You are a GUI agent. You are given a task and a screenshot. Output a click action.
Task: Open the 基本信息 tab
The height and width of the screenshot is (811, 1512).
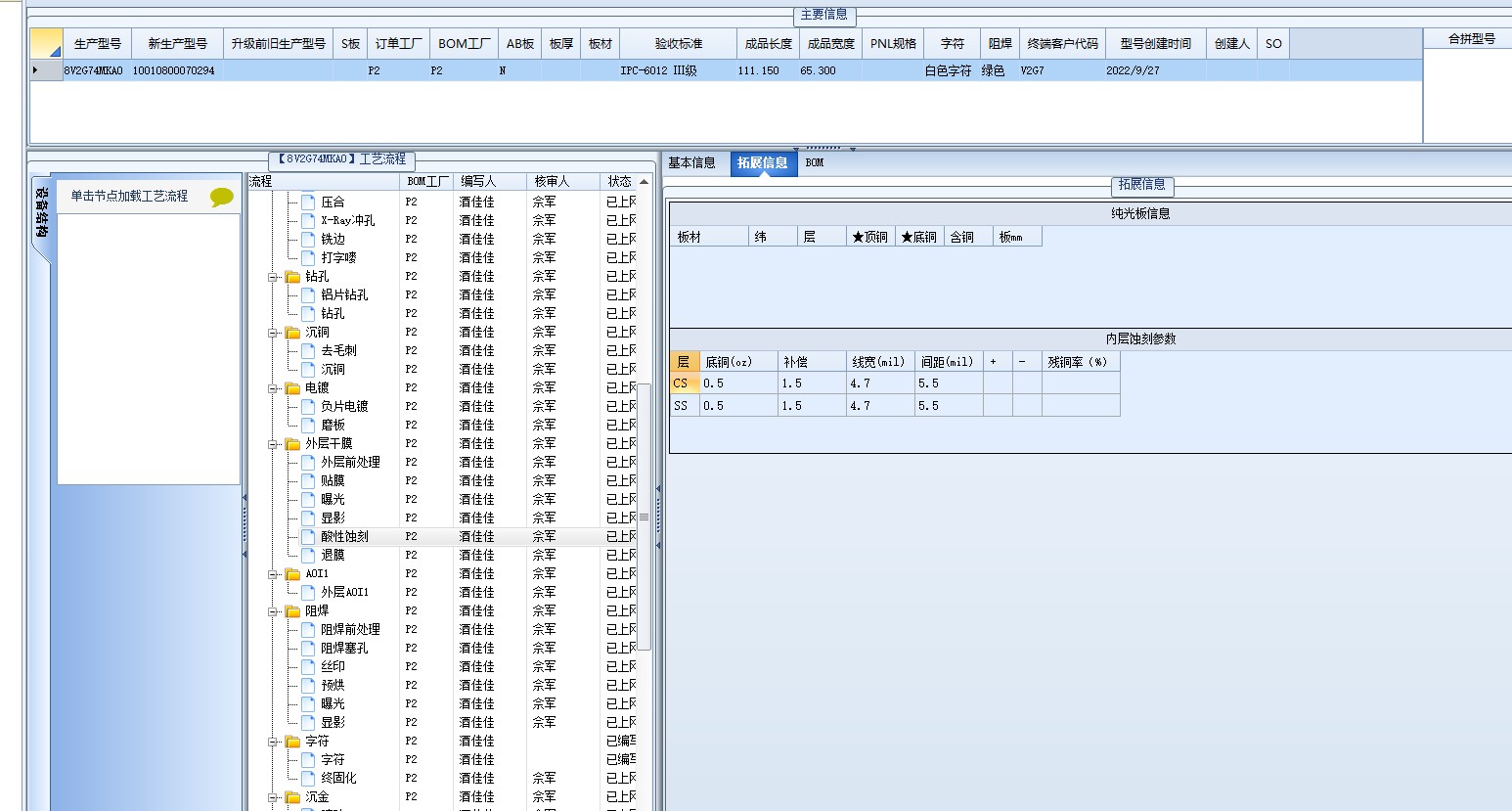click(x=692, y=163)
